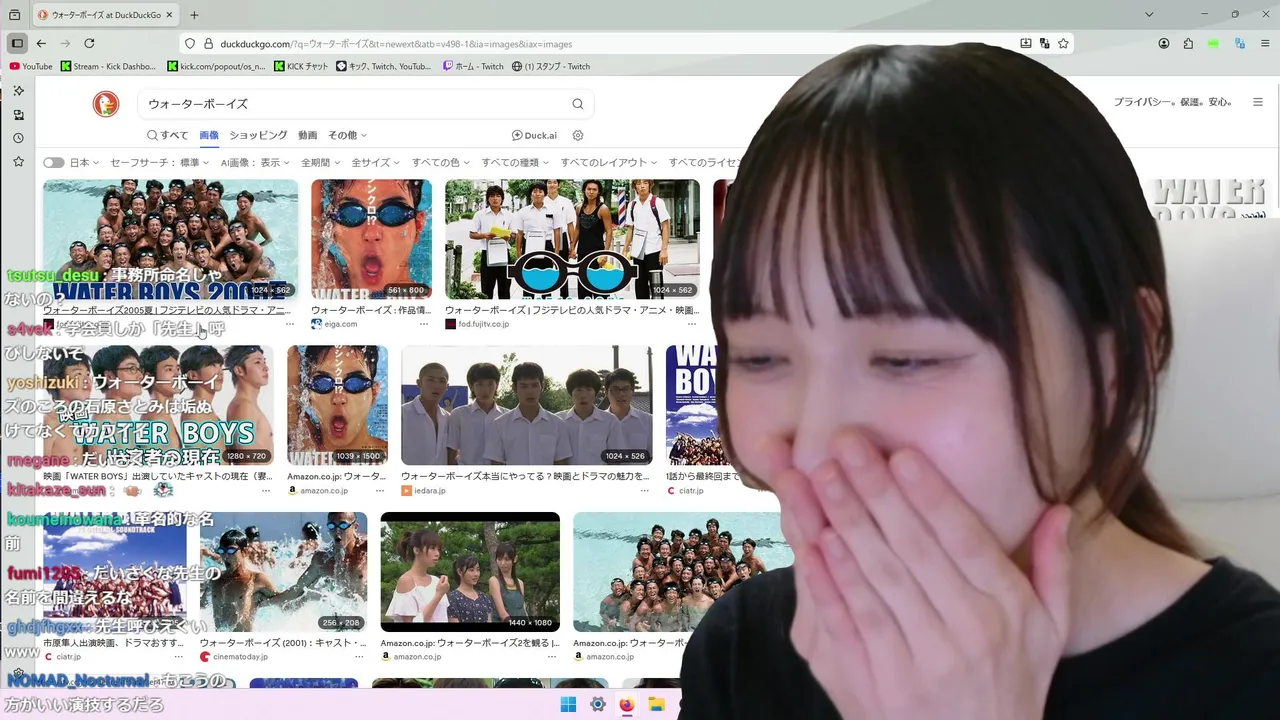
Task: Select the 画像 images tab
Action: (209, 135)
